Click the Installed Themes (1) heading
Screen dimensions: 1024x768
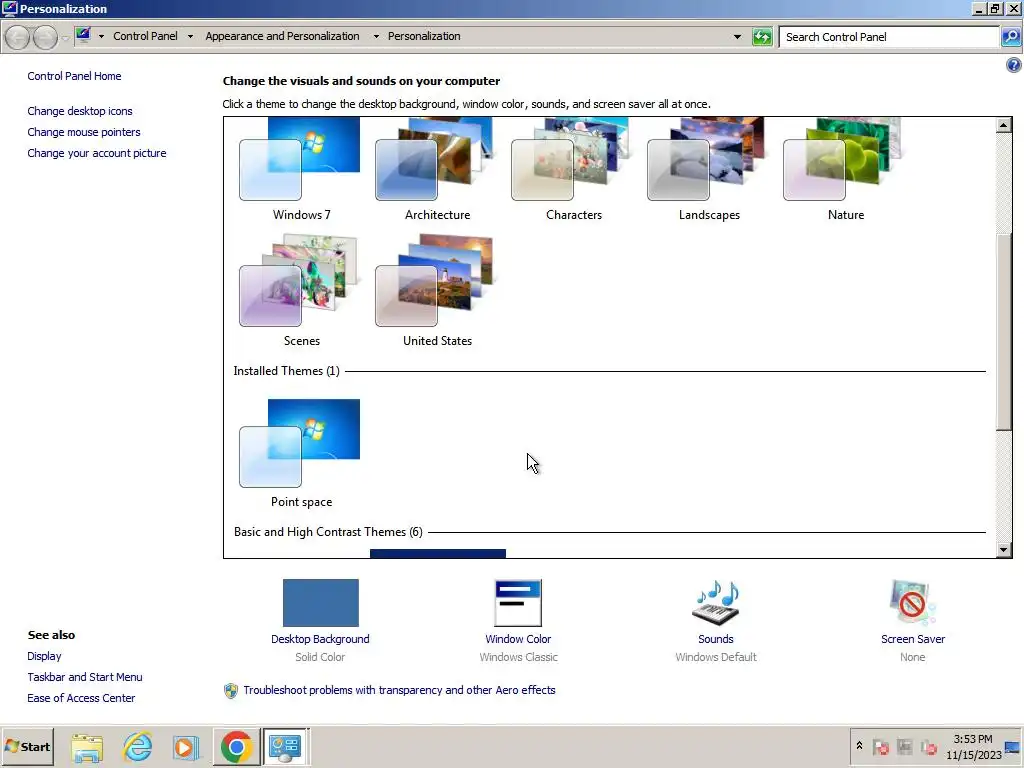point(286,371)
